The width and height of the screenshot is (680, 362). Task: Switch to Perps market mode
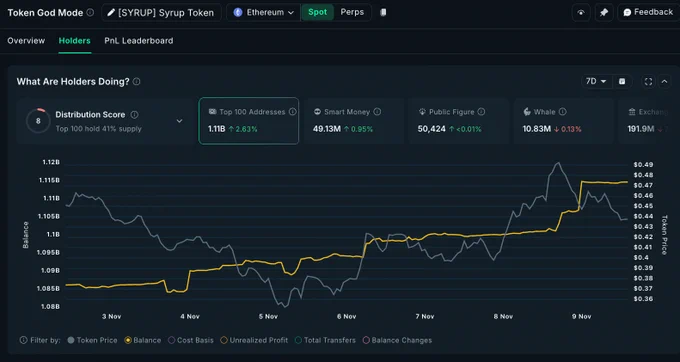coord(352,13)
